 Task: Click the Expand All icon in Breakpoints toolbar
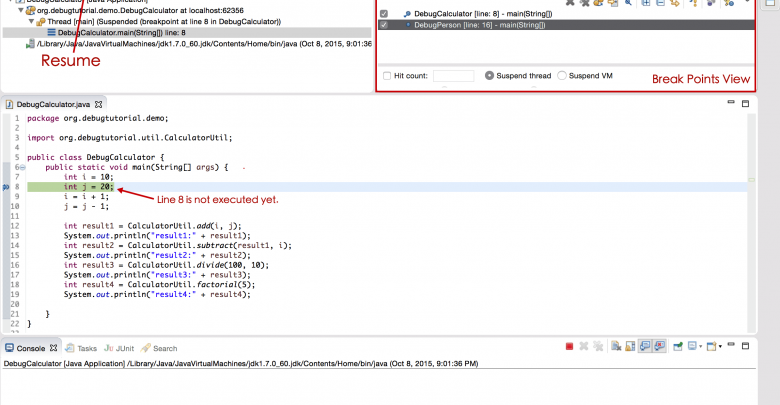pos(646,3)
